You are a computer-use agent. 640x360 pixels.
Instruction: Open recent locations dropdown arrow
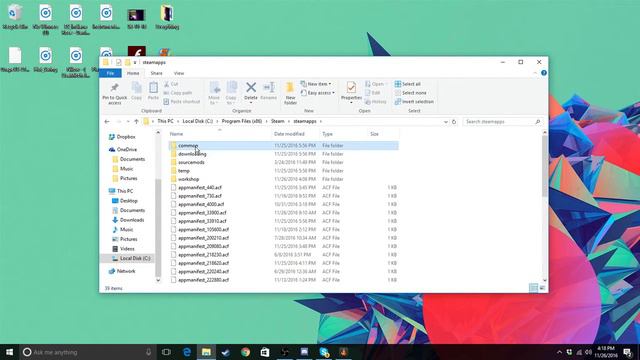click(x=128, y=122)
